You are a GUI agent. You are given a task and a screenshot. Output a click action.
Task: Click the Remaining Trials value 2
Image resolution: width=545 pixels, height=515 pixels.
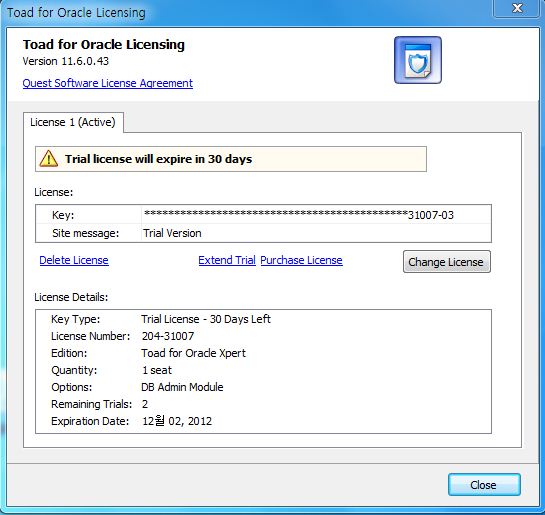[x=145, y=404]
